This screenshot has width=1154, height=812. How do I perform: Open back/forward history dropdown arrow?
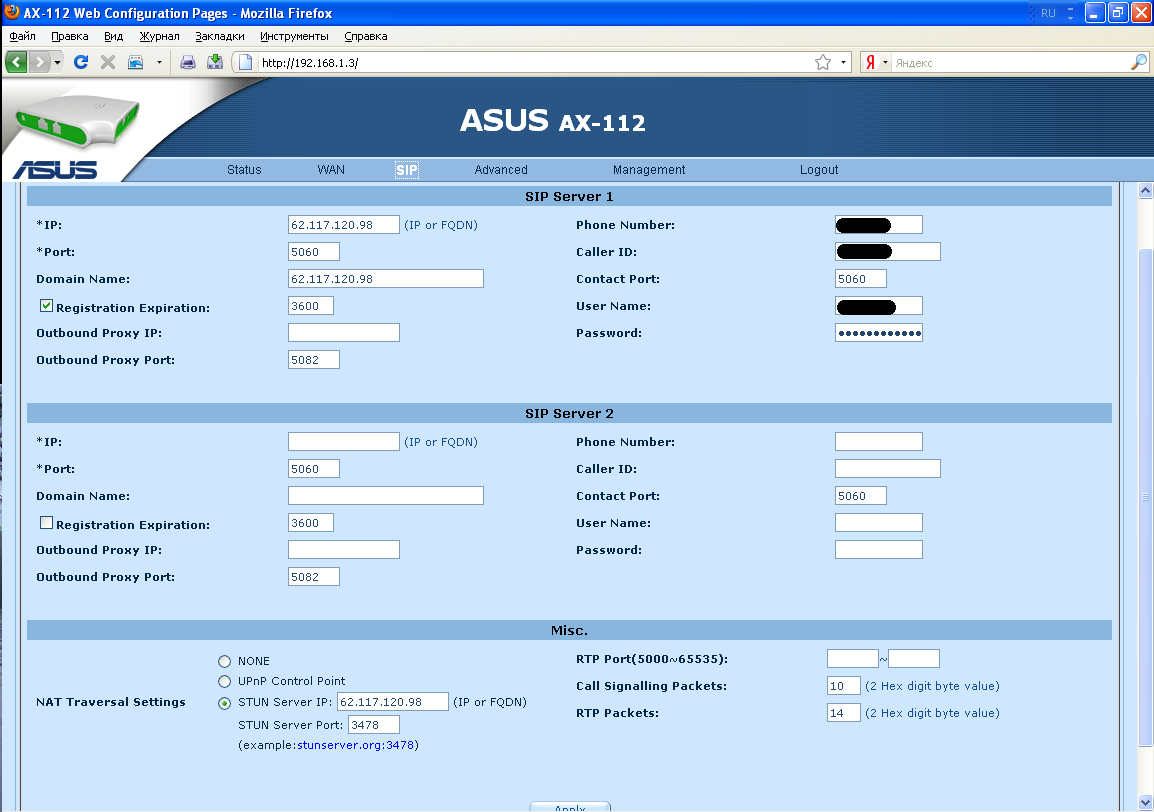pos(57,63)
